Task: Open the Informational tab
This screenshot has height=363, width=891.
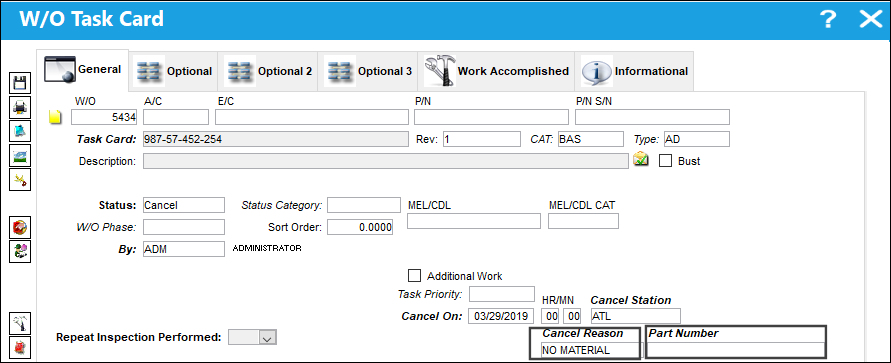Action: point(635,72)
